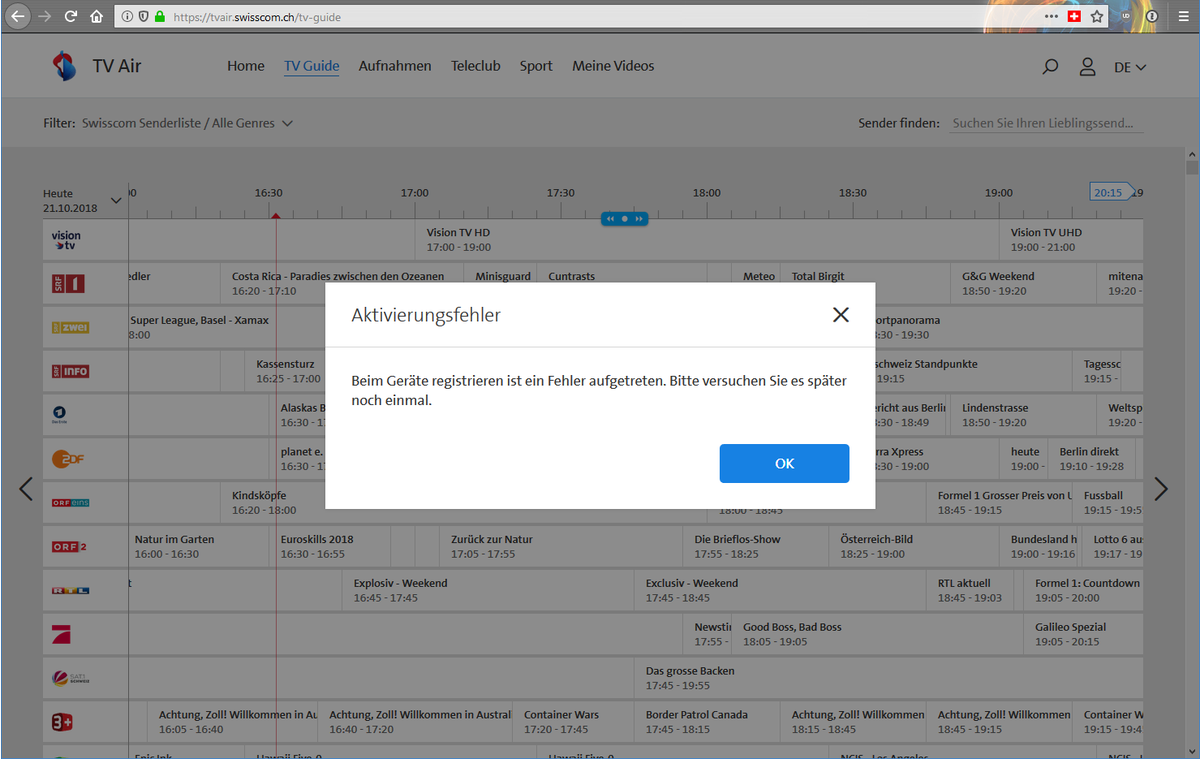
Task: Select the ORF 2 channel logo
Action: [x=70, y=546]
